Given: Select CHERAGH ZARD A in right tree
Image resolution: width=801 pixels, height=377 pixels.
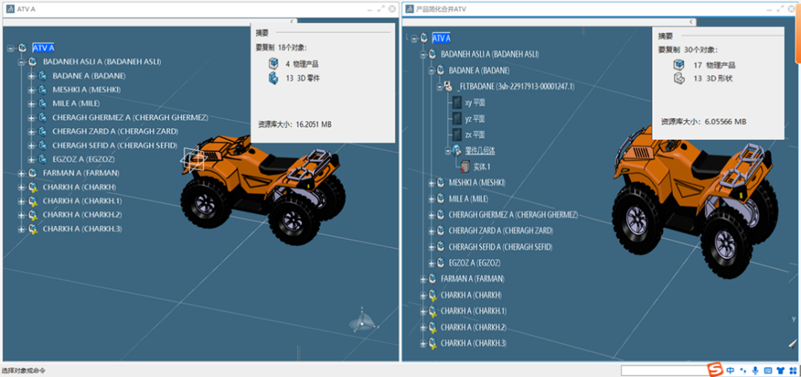Looking at the screenshot, I should coord(501,231).
